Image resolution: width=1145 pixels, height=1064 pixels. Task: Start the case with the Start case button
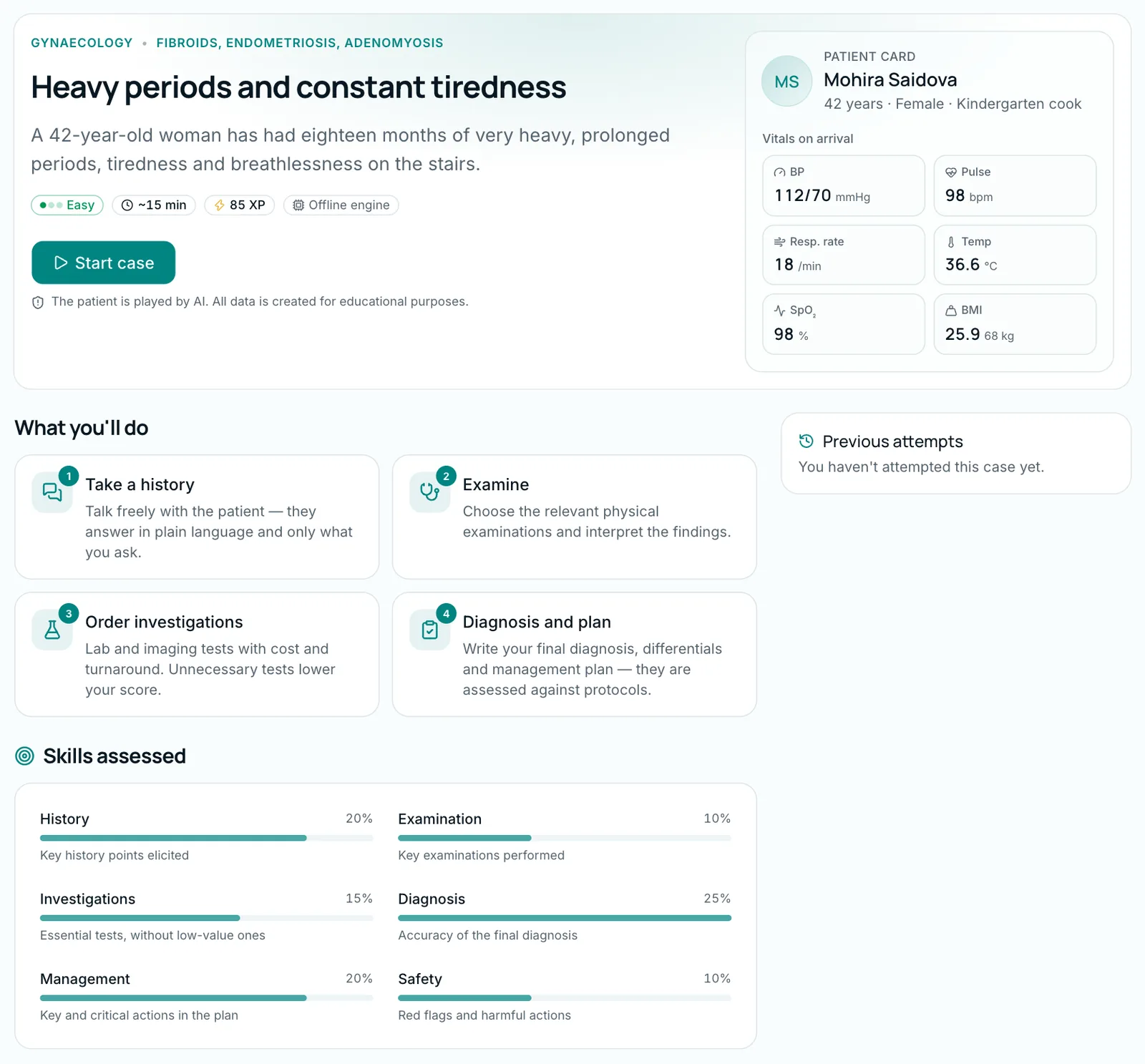coord(104,263)
